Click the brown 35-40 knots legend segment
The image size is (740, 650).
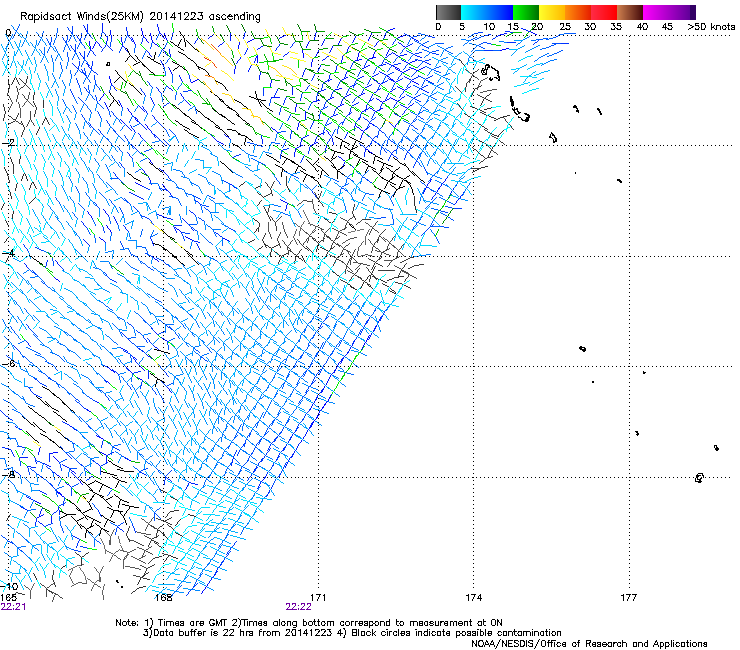pyautogui.click(x=630, y=12)
